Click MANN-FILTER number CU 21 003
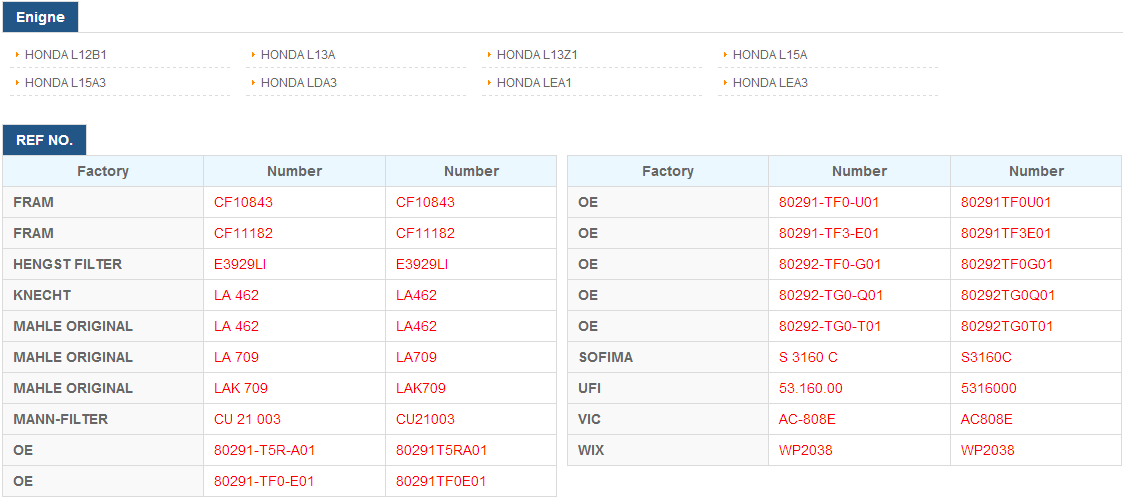The height and width of the screenshot is (499, 1123). point(247,420)
